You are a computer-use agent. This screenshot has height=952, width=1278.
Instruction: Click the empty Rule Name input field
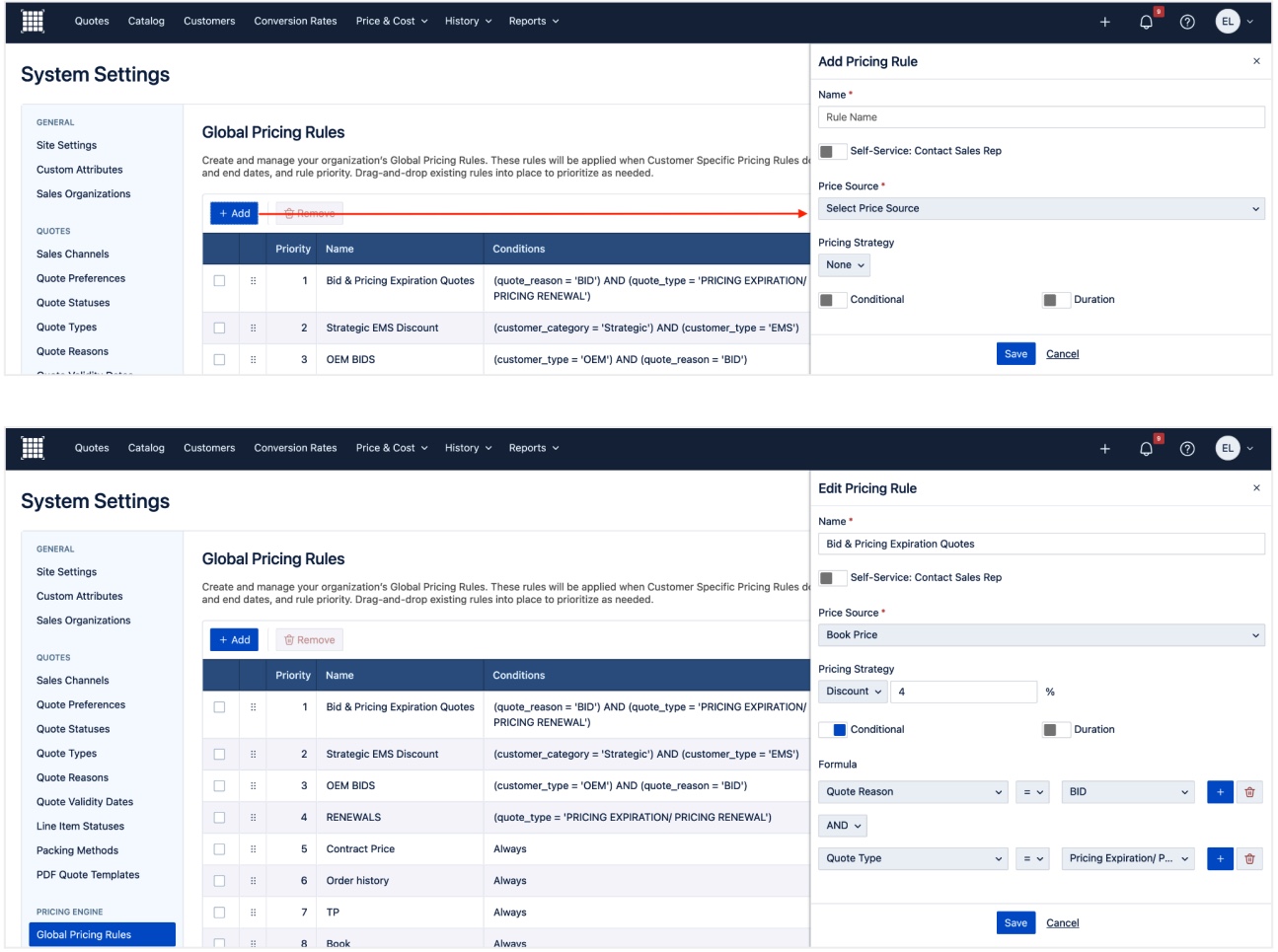tap(1041, 117)
